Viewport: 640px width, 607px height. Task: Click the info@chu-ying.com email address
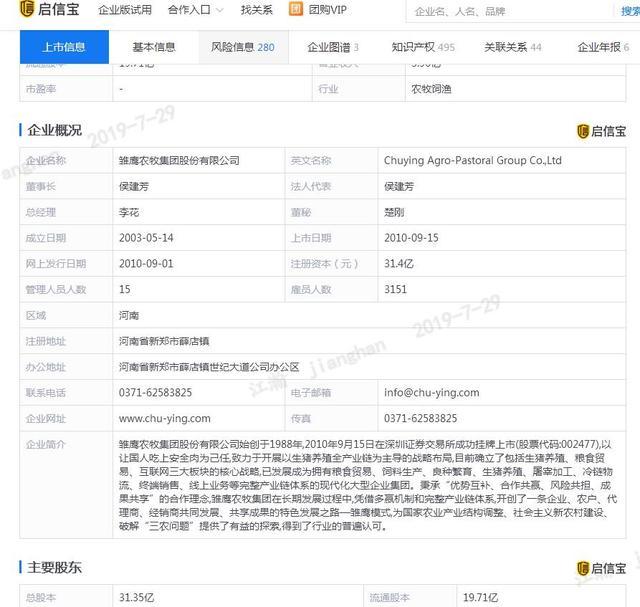(431, 393)
